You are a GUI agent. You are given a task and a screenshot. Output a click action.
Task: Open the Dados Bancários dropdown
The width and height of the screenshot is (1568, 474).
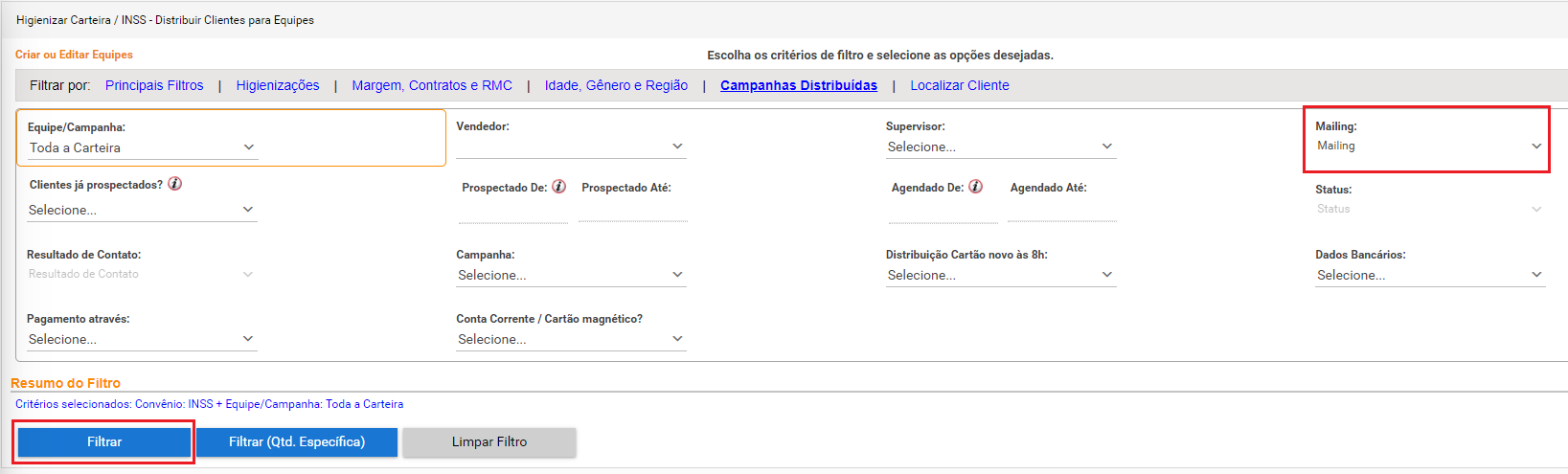point(1430,275)
